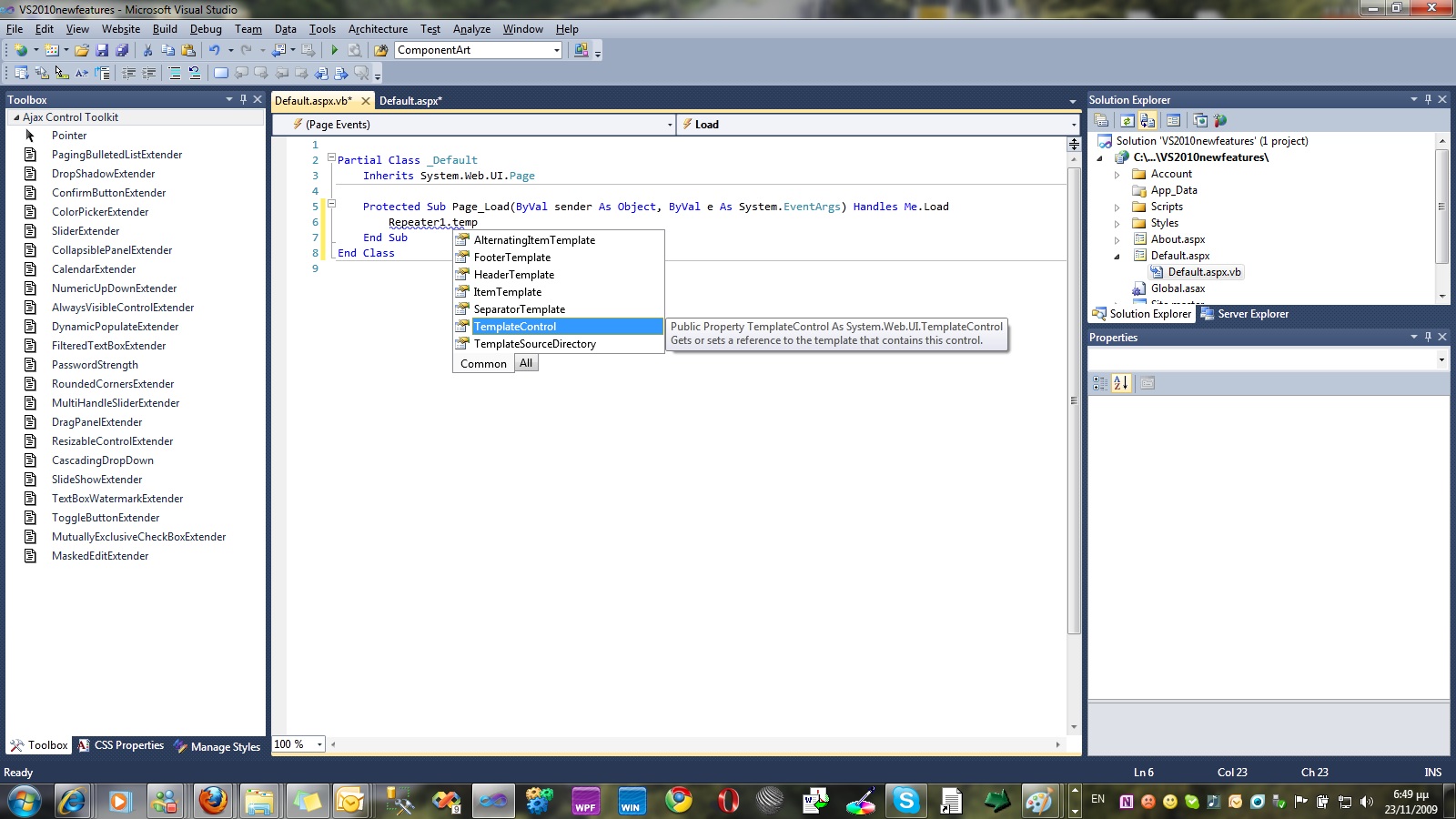Open the Properties object selector dropdown
Viewport: 1456px width, 819px height.
click(x=1441, y=359)
